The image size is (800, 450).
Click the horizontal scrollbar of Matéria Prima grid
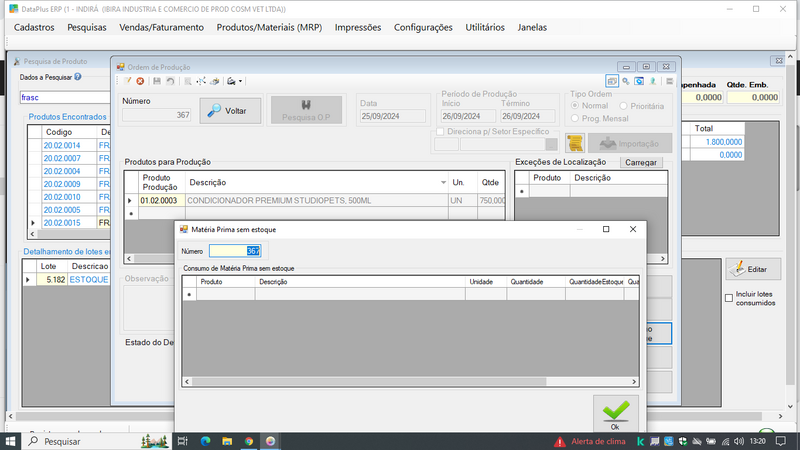(x=369, y=382)
